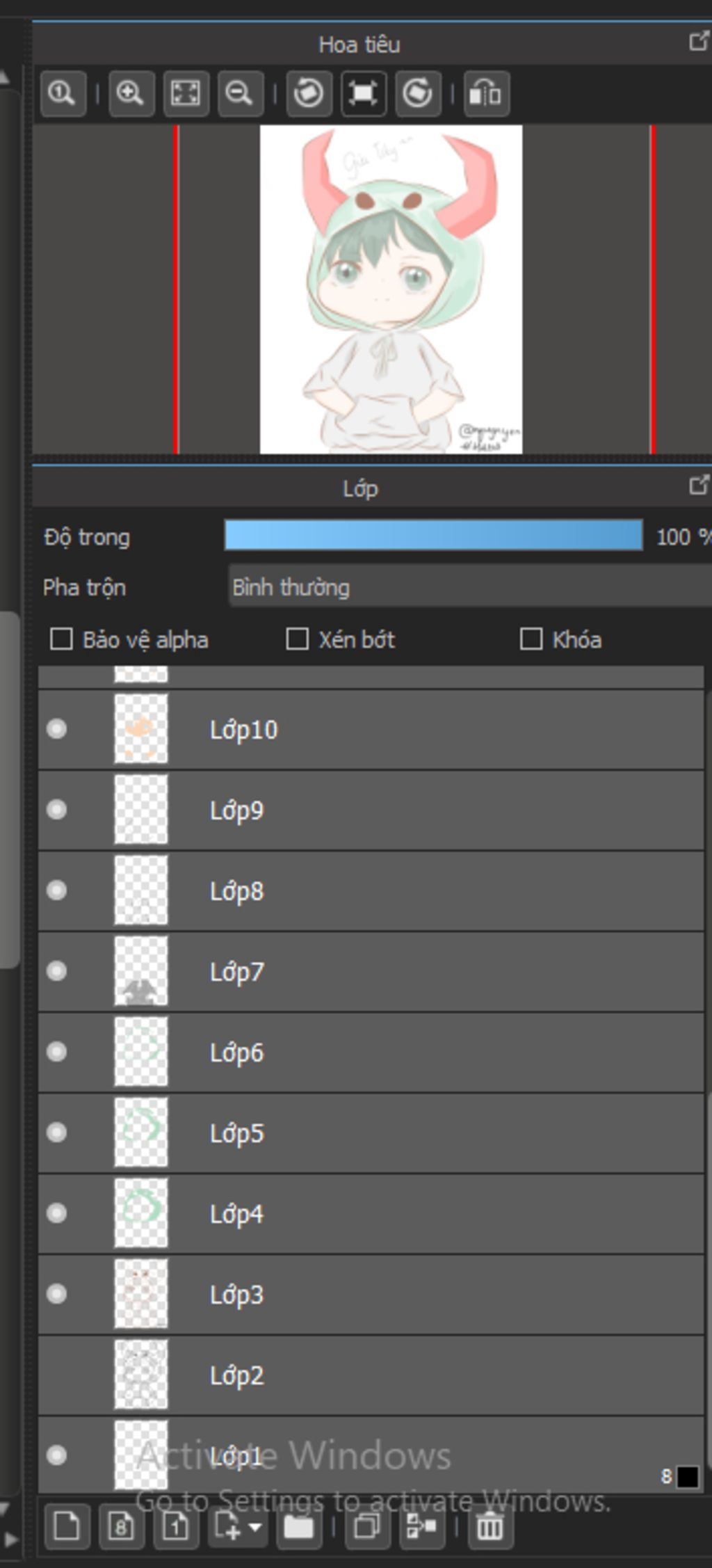Flip the canvas view horizontally
Screen dimensions: 712x1568
(x=486, y=93)
